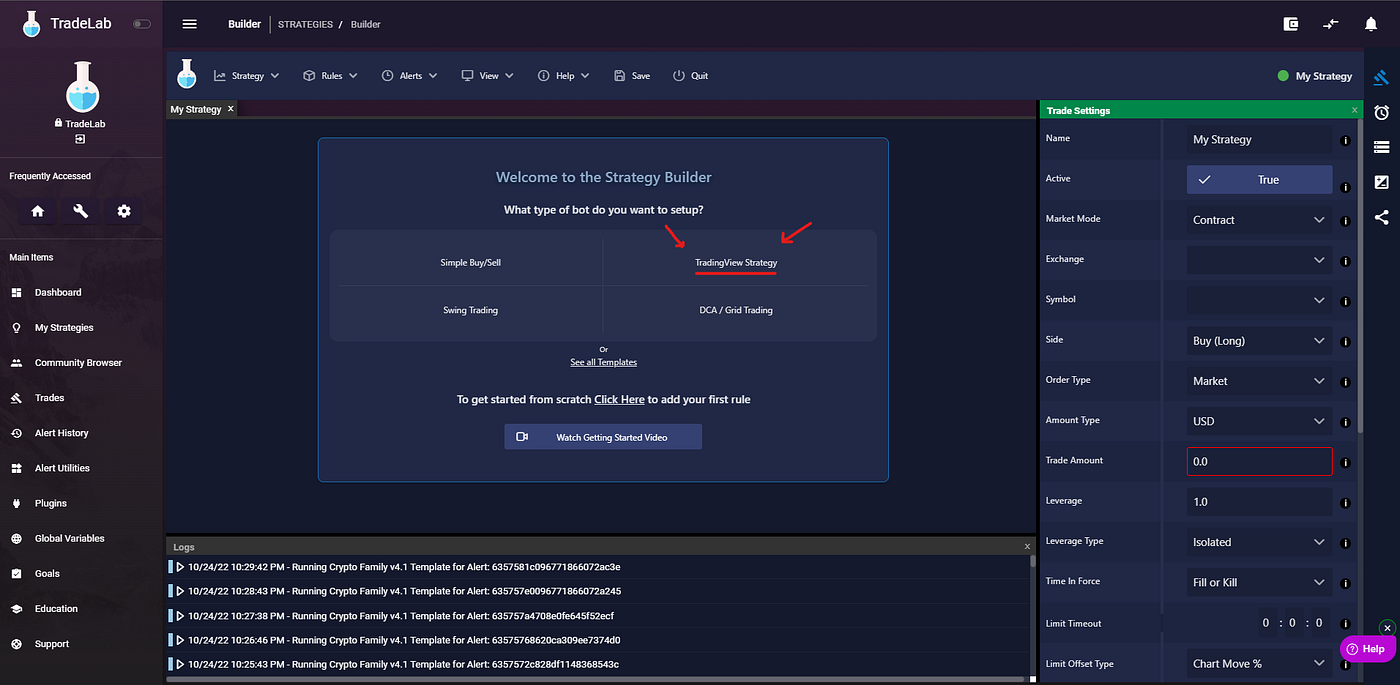1400x685 pixels.
Task: Open the purple Help chat button
Action: click(x=1367, y=649)
